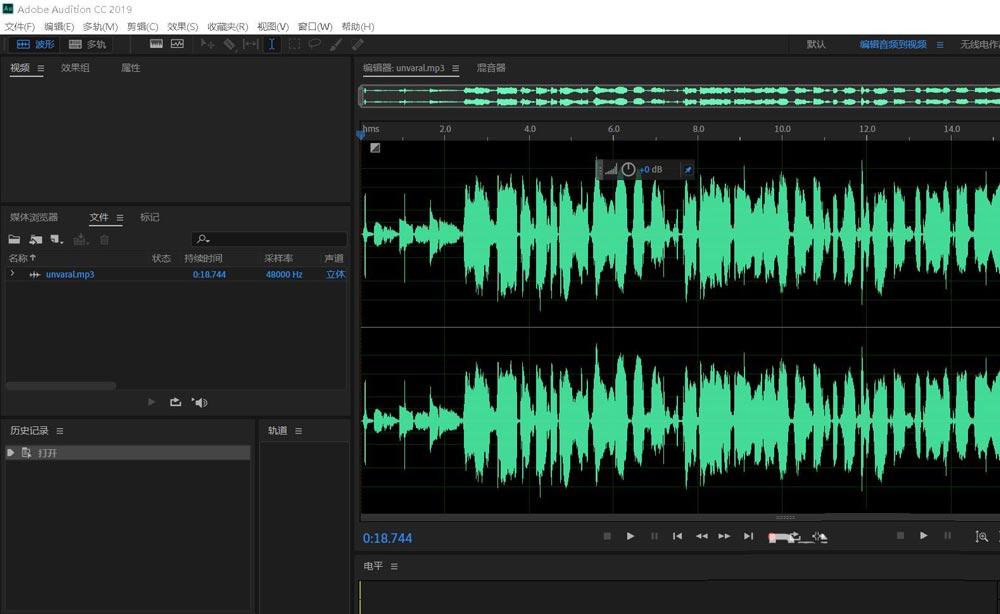Click the fast forward transport button

(725, 537)
